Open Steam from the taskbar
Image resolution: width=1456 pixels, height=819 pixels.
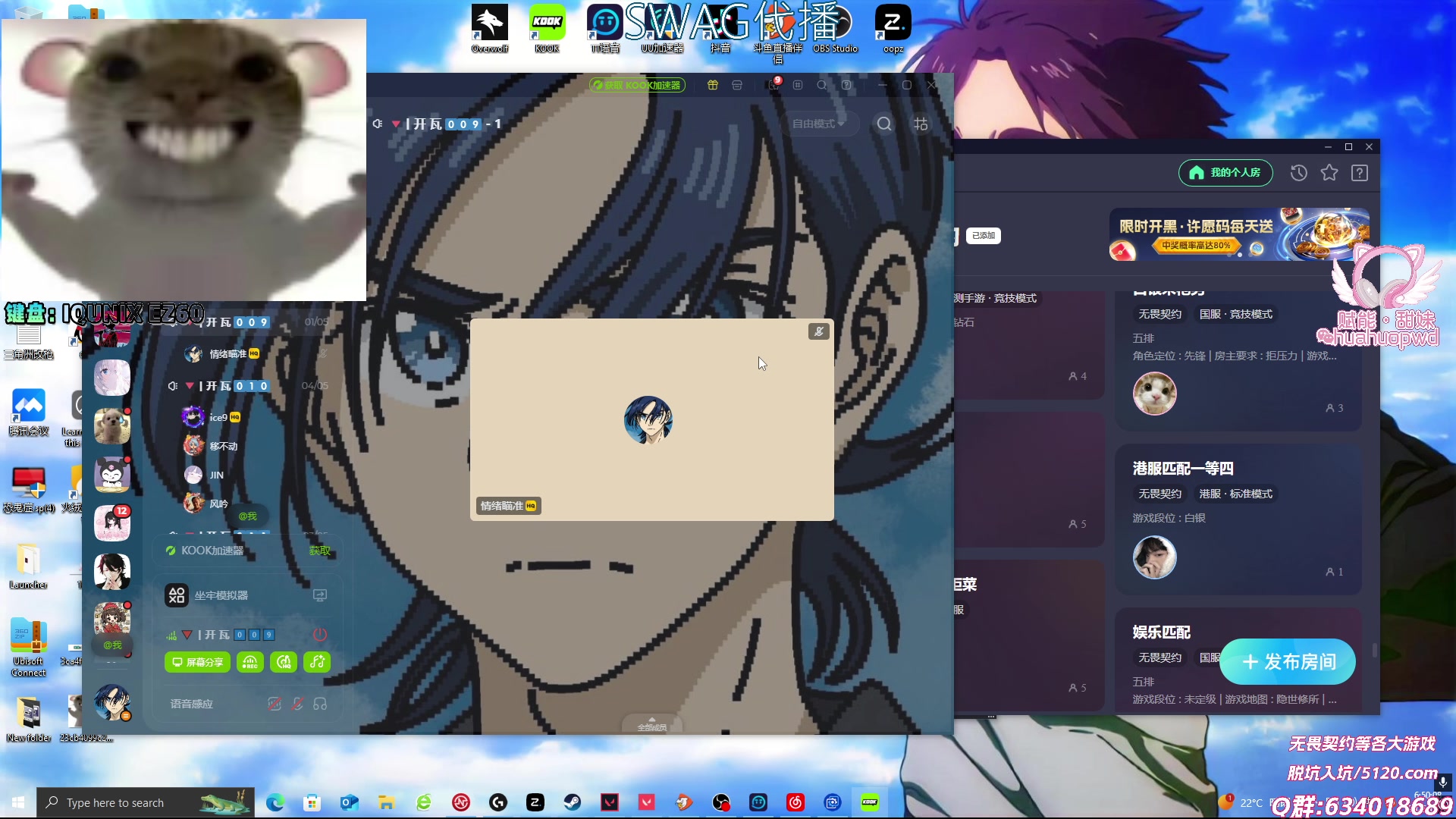(x=573, y=802)
